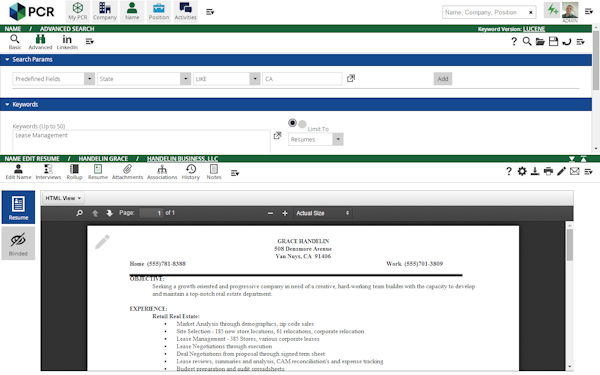Open the Interviews icon
Viewport: 600px width, 375px height.
(x=48, y=172)
